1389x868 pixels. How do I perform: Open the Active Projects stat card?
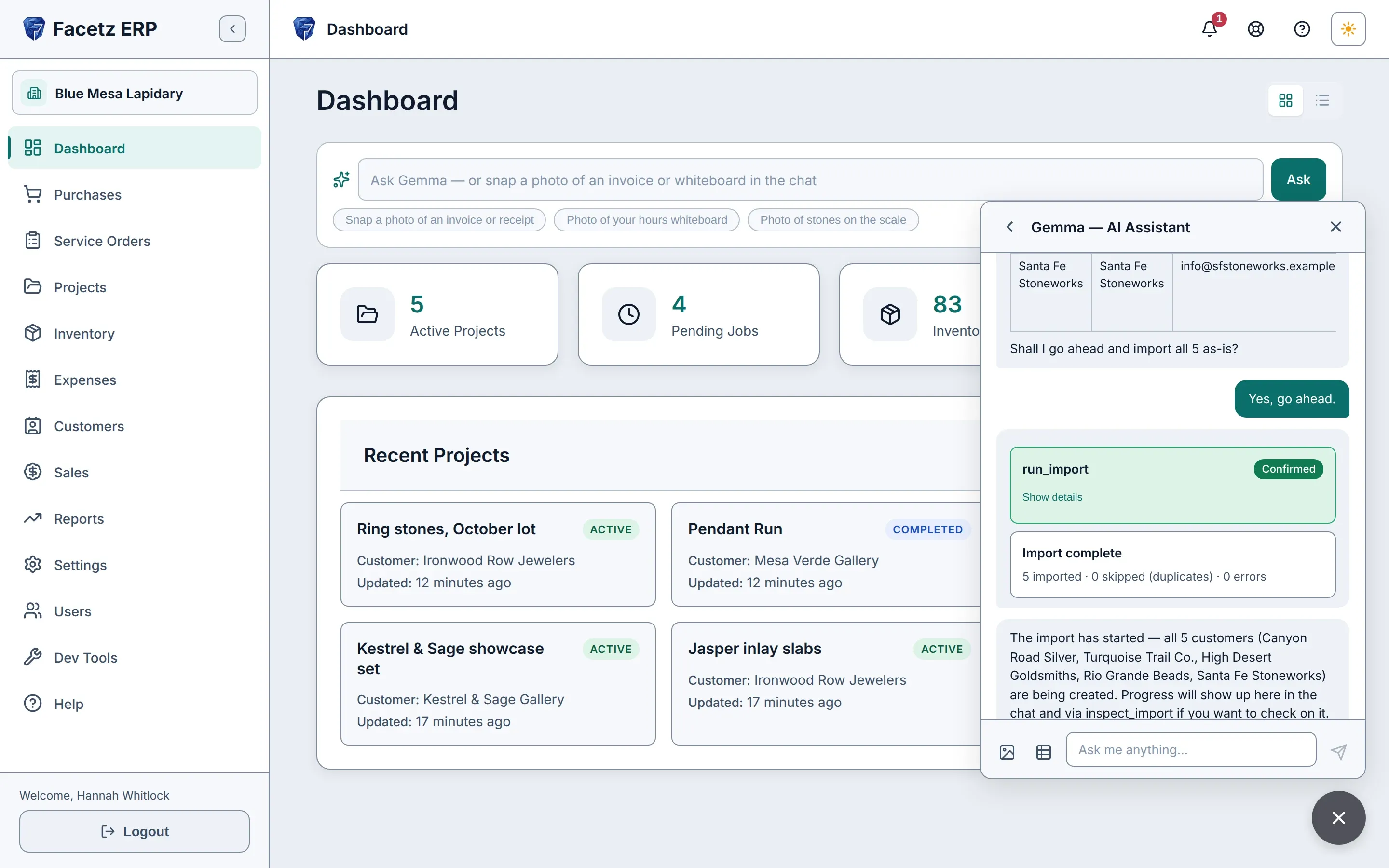click(437, 314)
